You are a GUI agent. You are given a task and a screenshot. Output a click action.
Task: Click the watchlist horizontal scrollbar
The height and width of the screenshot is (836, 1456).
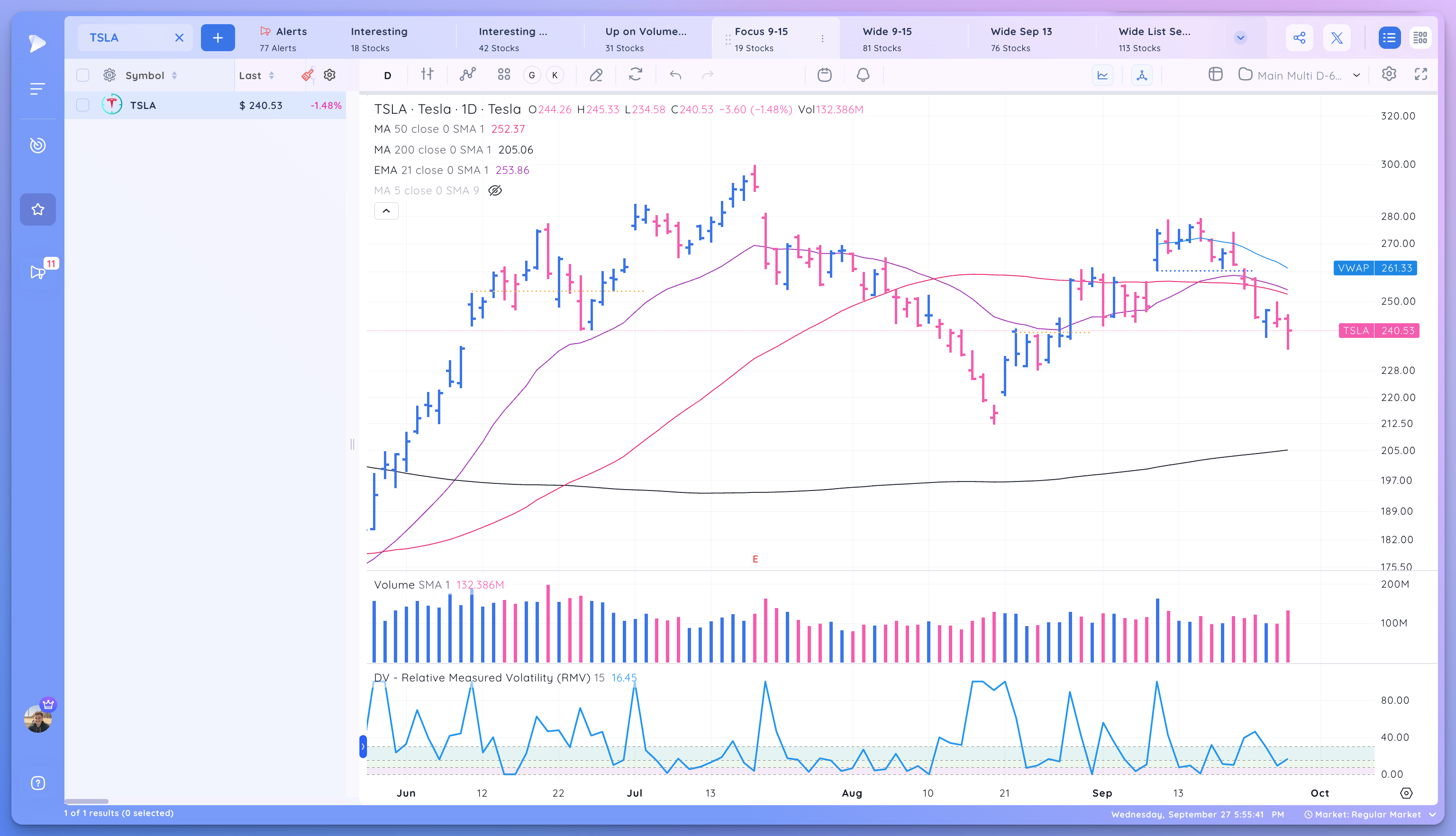pos(86,801)
